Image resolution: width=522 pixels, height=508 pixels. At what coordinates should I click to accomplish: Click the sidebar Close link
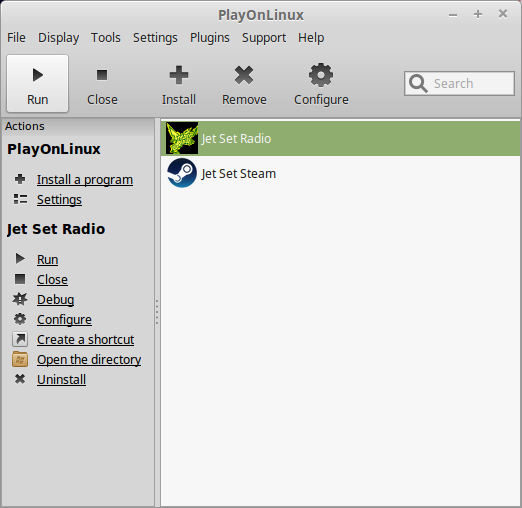(x=52, y=279)
